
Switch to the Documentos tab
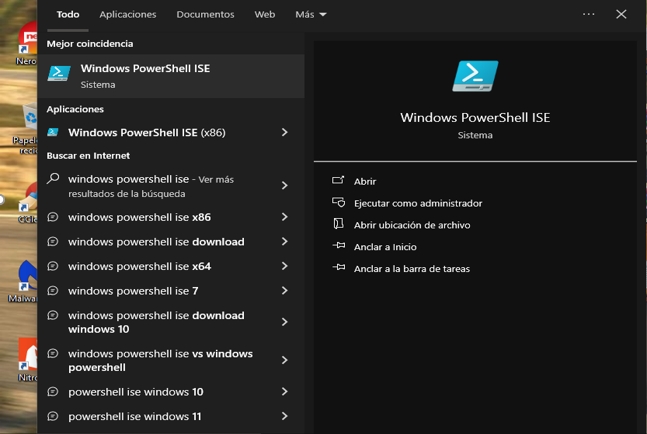pos(205,14)
